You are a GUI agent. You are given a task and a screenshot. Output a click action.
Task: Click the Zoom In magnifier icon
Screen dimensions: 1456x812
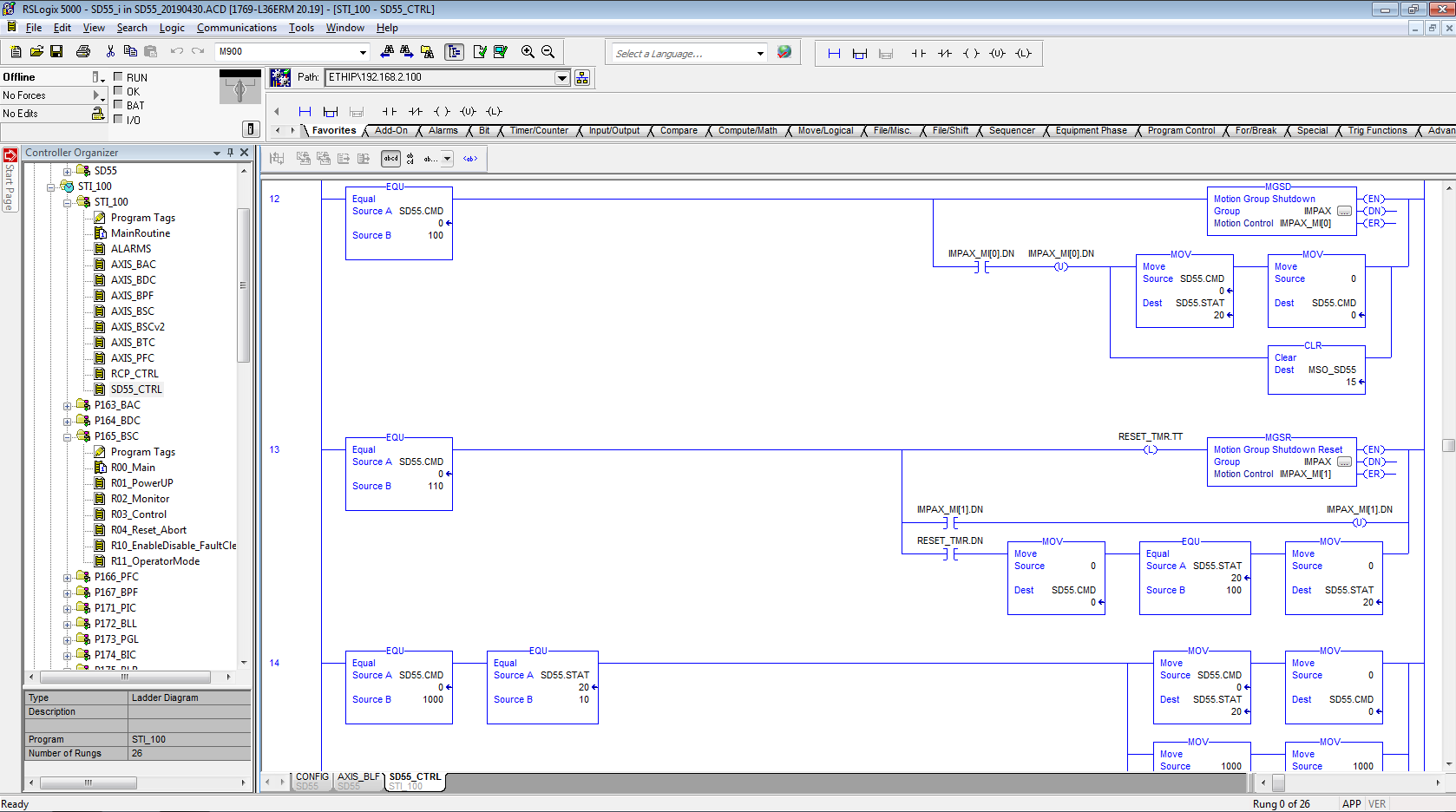528,52
